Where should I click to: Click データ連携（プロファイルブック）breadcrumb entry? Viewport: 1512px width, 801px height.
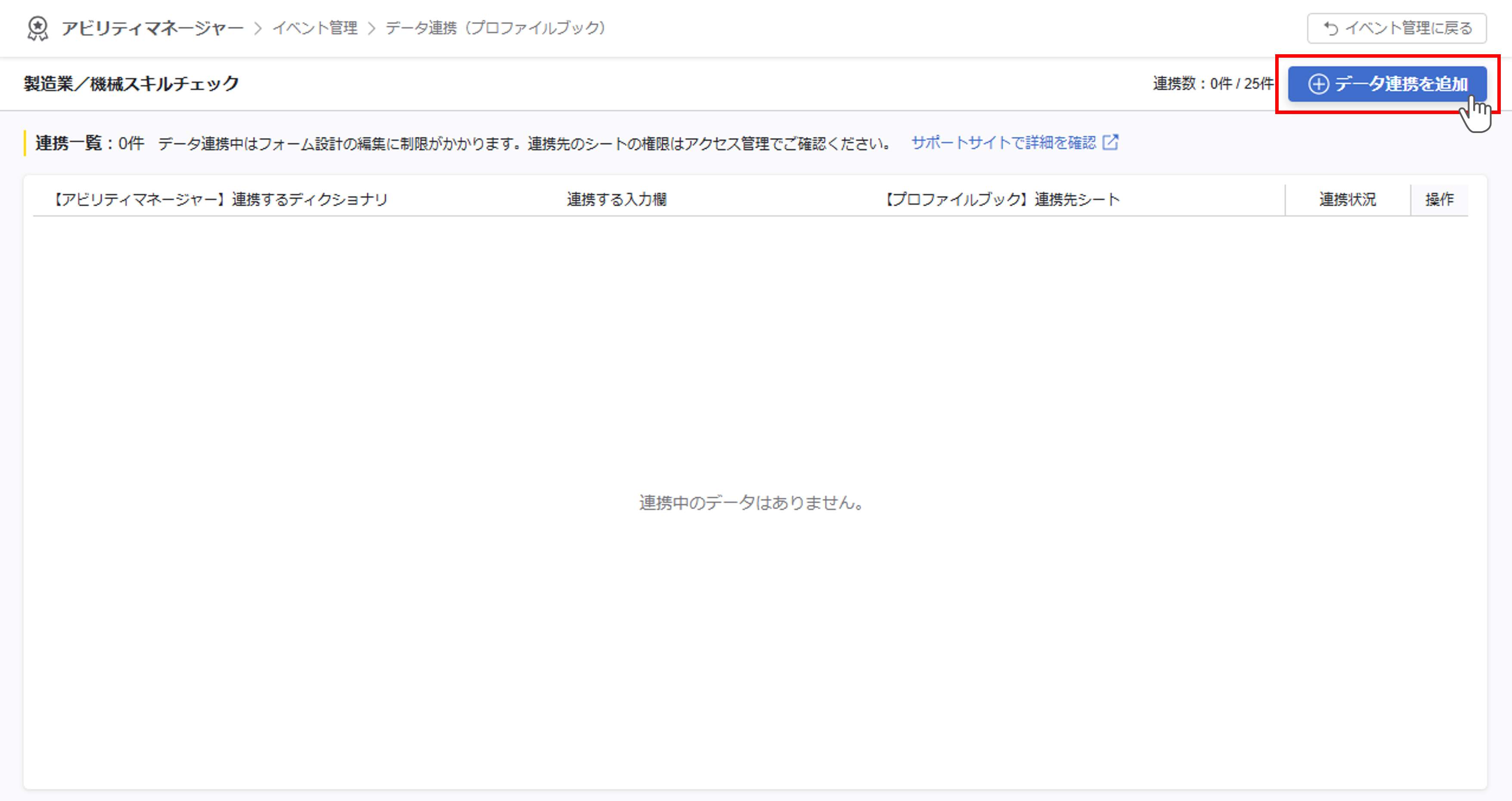point(495,28)
